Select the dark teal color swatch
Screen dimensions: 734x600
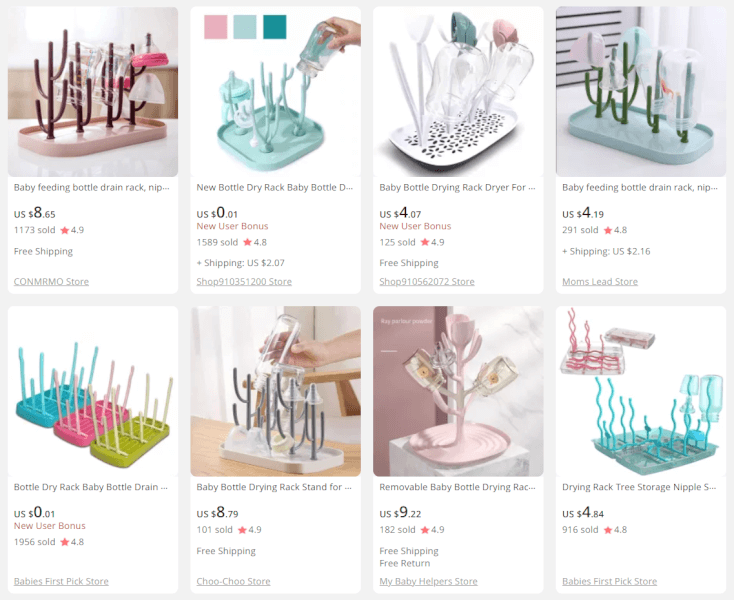[x=275, y=27]
